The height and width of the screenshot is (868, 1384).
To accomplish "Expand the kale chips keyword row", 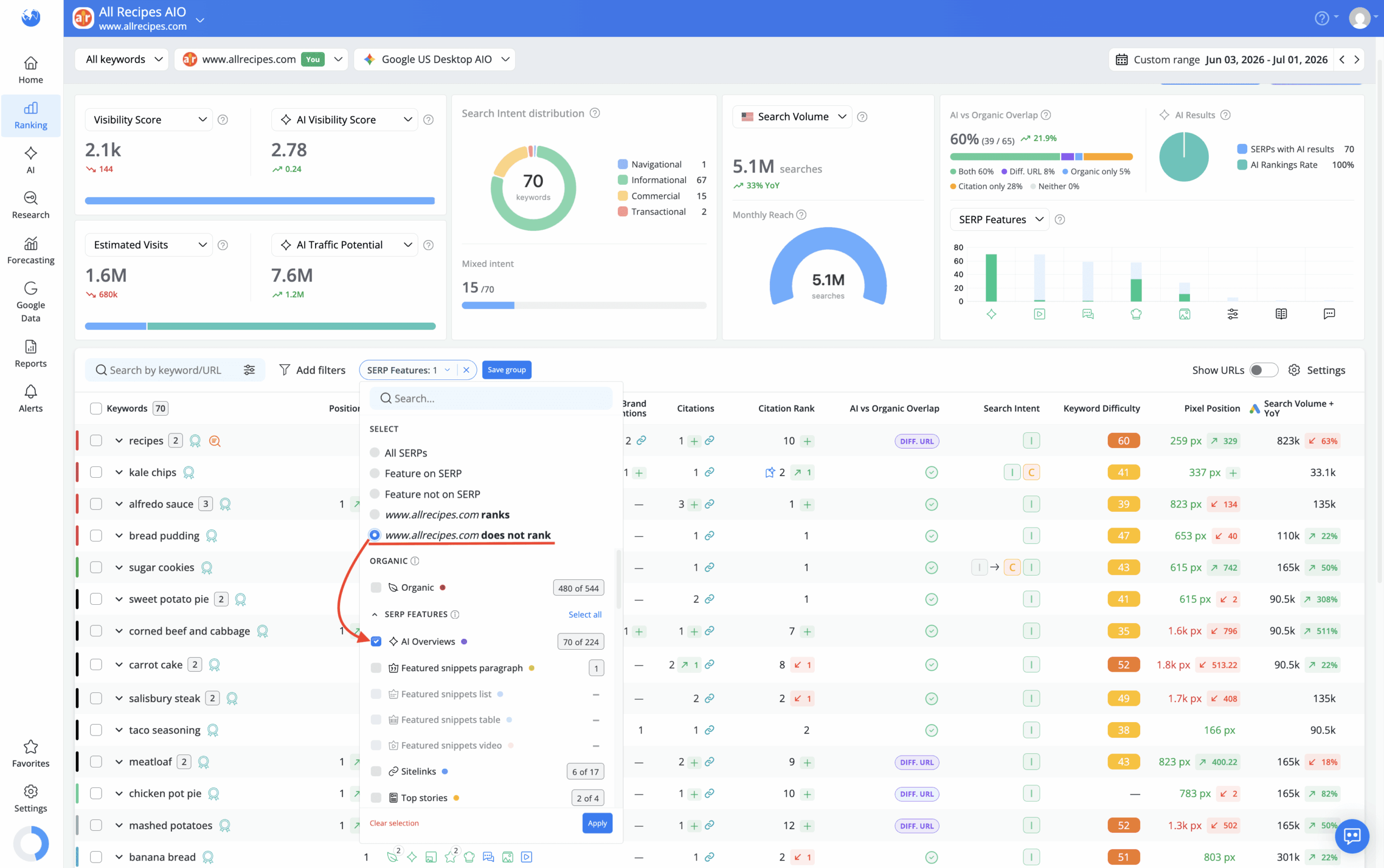I will [x=119, y=472].
